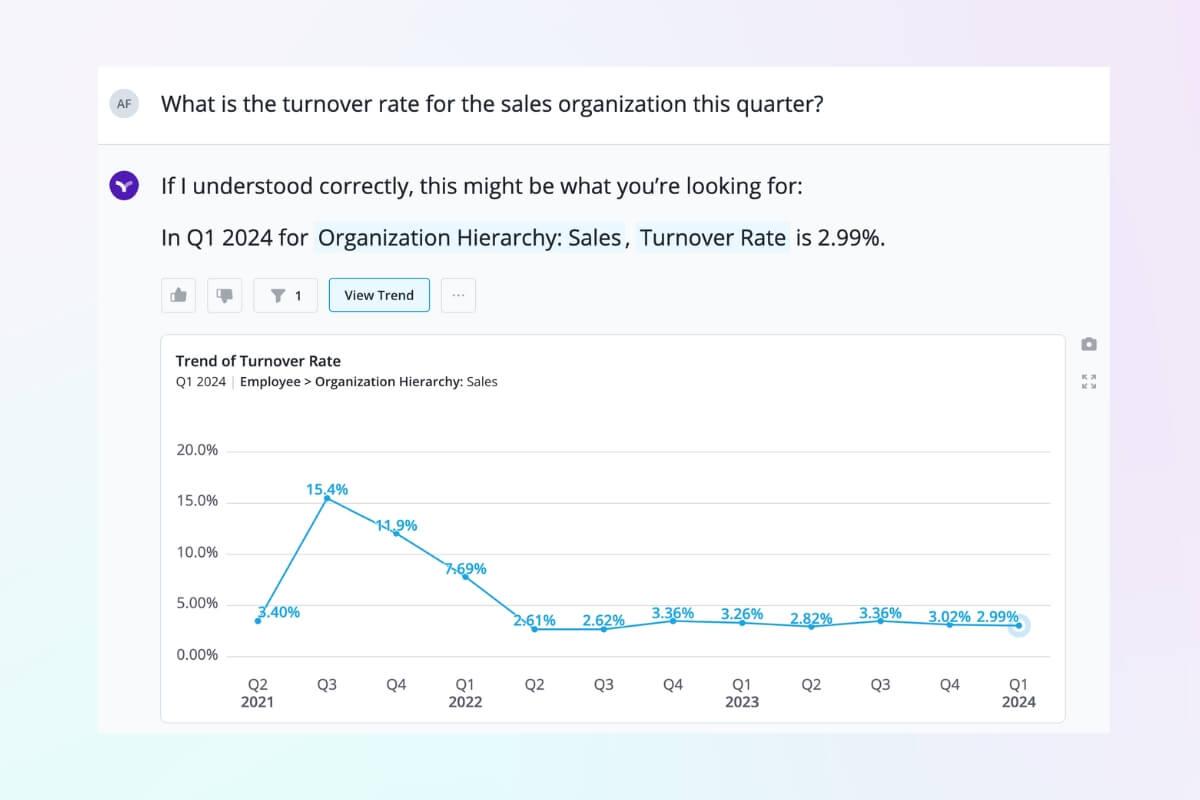The height and width of the screenshot is (800, 1200).
Task: Click the 20.0% y-axis label
Action: (197, 450)
